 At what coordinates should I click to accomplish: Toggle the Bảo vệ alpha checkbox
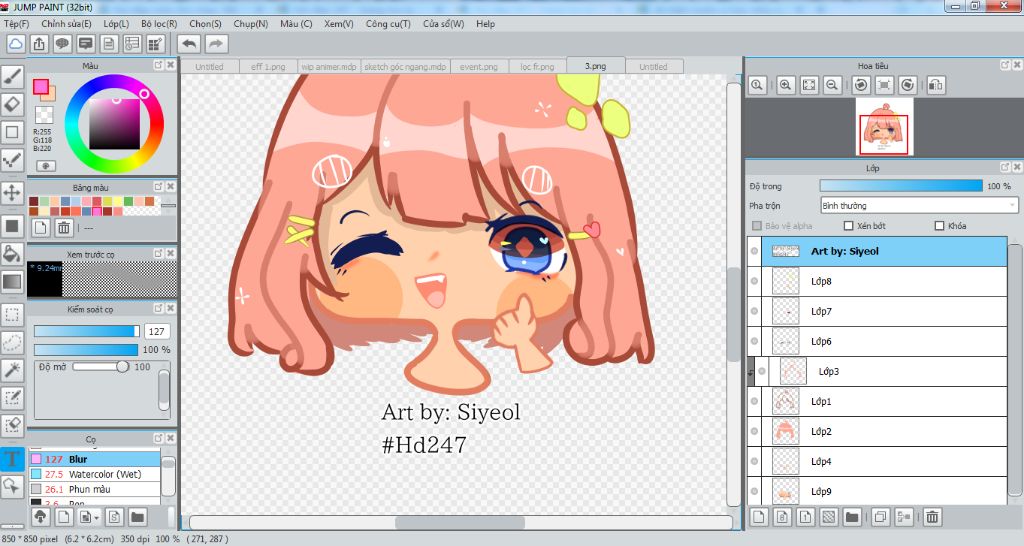(x=757, y=226)
